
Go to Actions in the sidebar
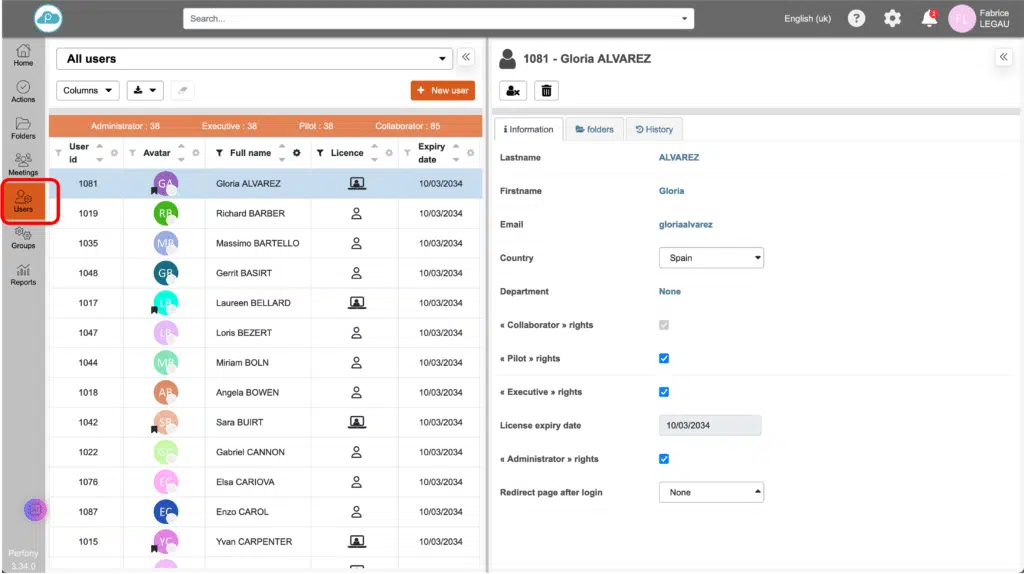tap(23, 93)
